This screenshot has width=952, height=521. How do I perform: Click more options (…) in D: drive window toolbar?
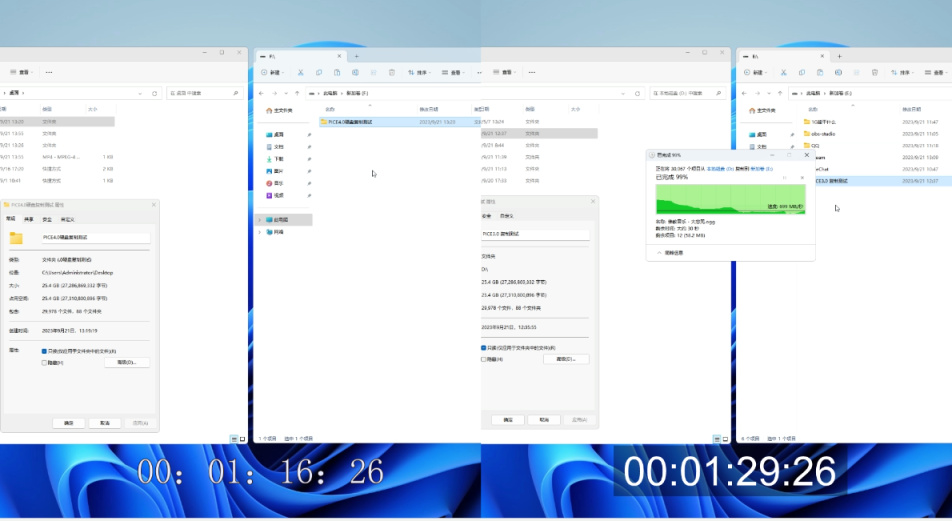click(532, 72)
